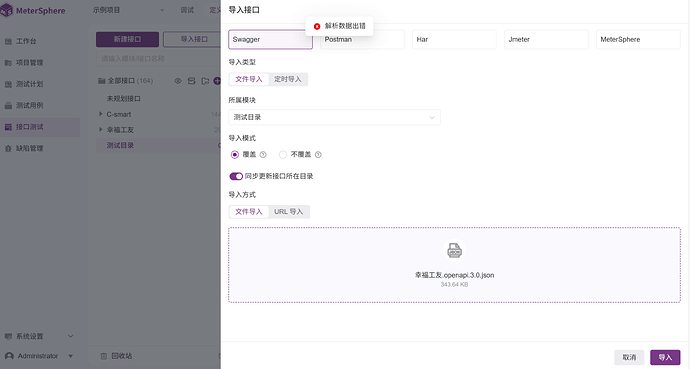
Task: Click the 取消 button
Action: (629, 358)
